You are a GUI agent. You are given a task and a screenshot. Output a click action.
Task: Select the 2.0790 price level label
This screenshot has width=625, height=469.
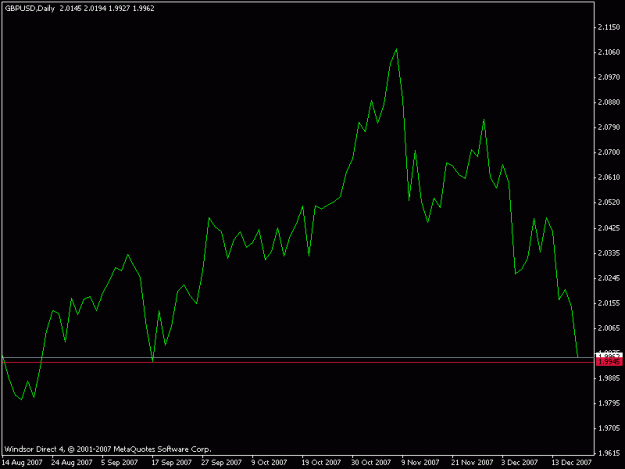coord(609,127)
